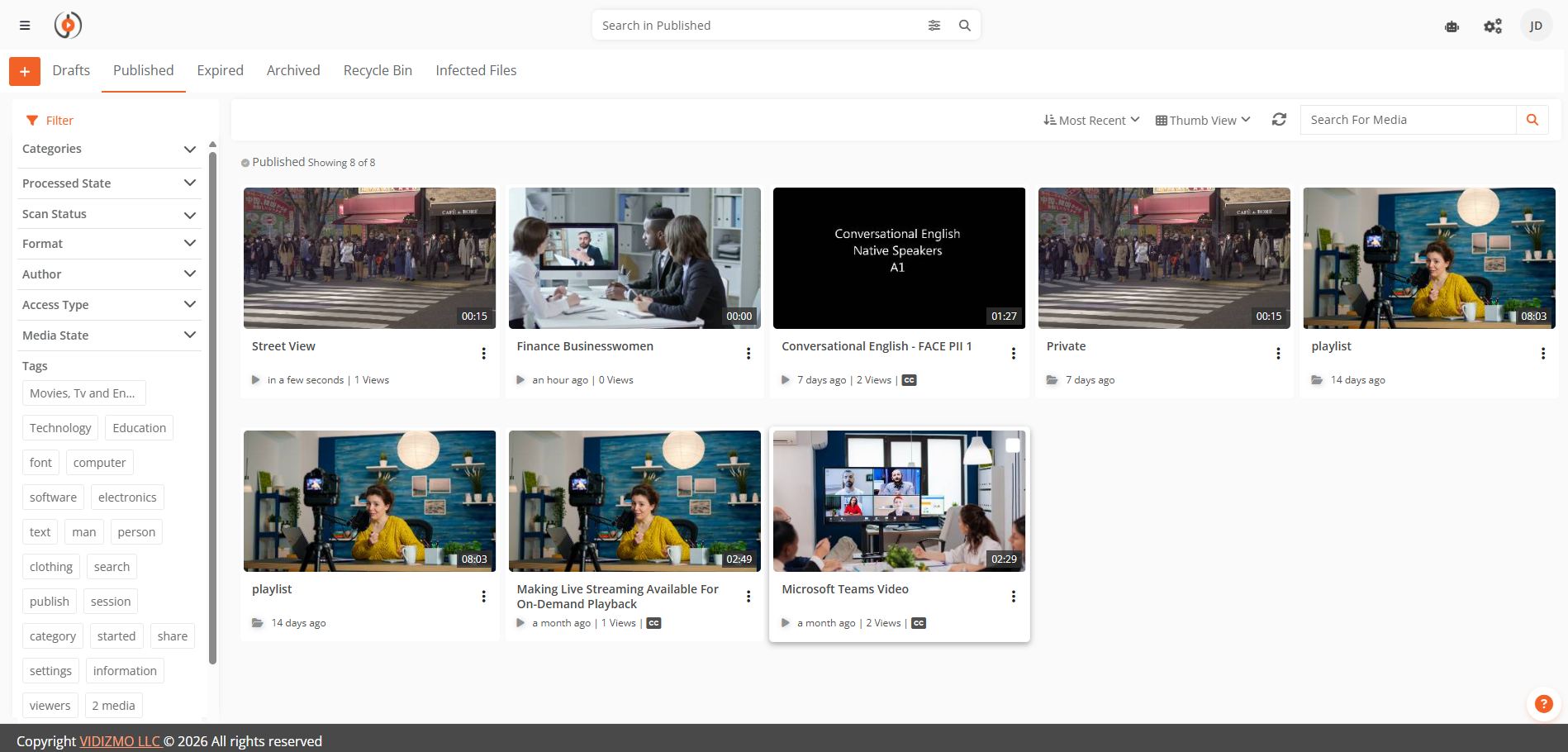Open options menu for Street View video

coord(483,354)
